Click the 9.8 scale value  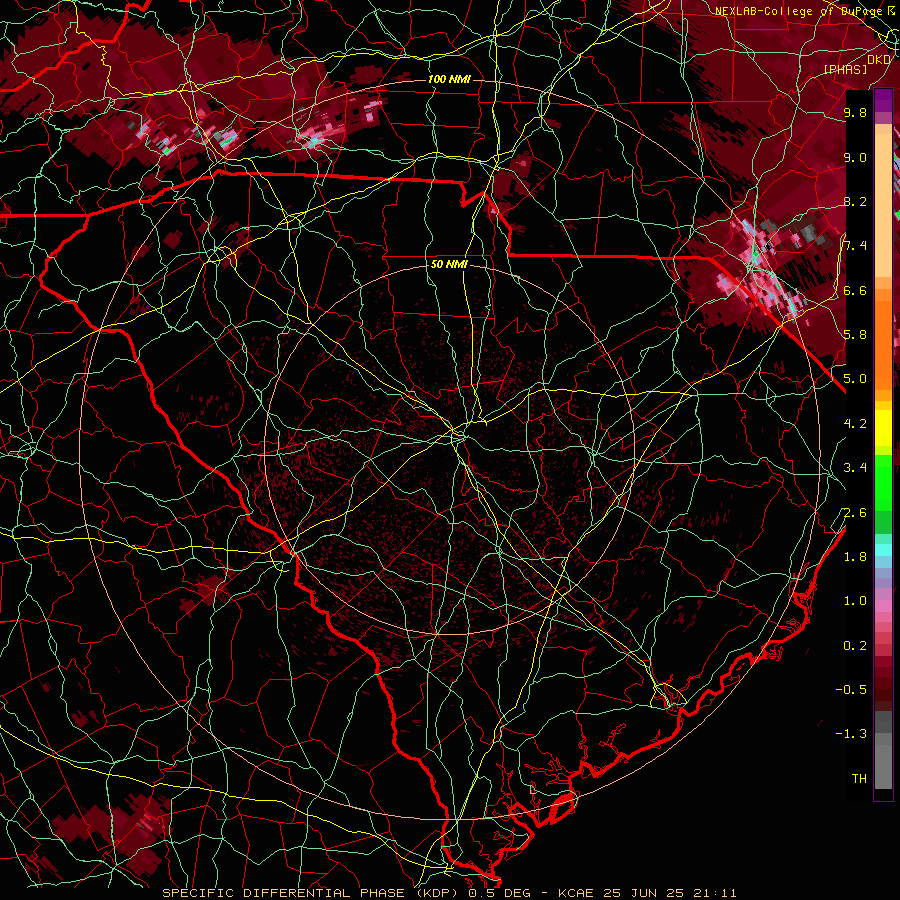(855, 112)
